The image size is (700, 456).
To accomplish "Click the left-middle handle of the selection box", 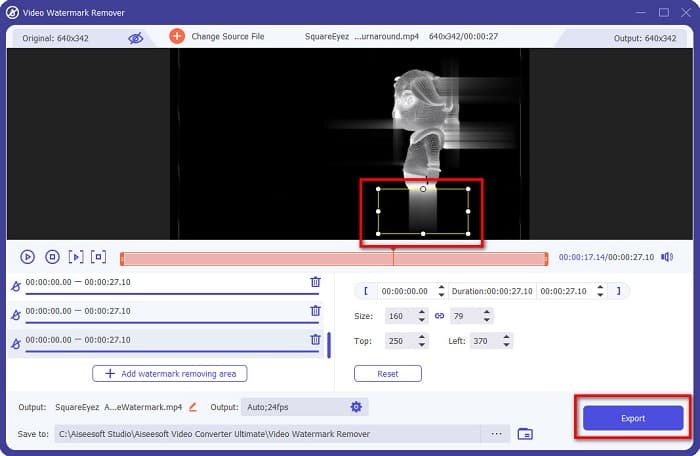I will pos(379,211).
